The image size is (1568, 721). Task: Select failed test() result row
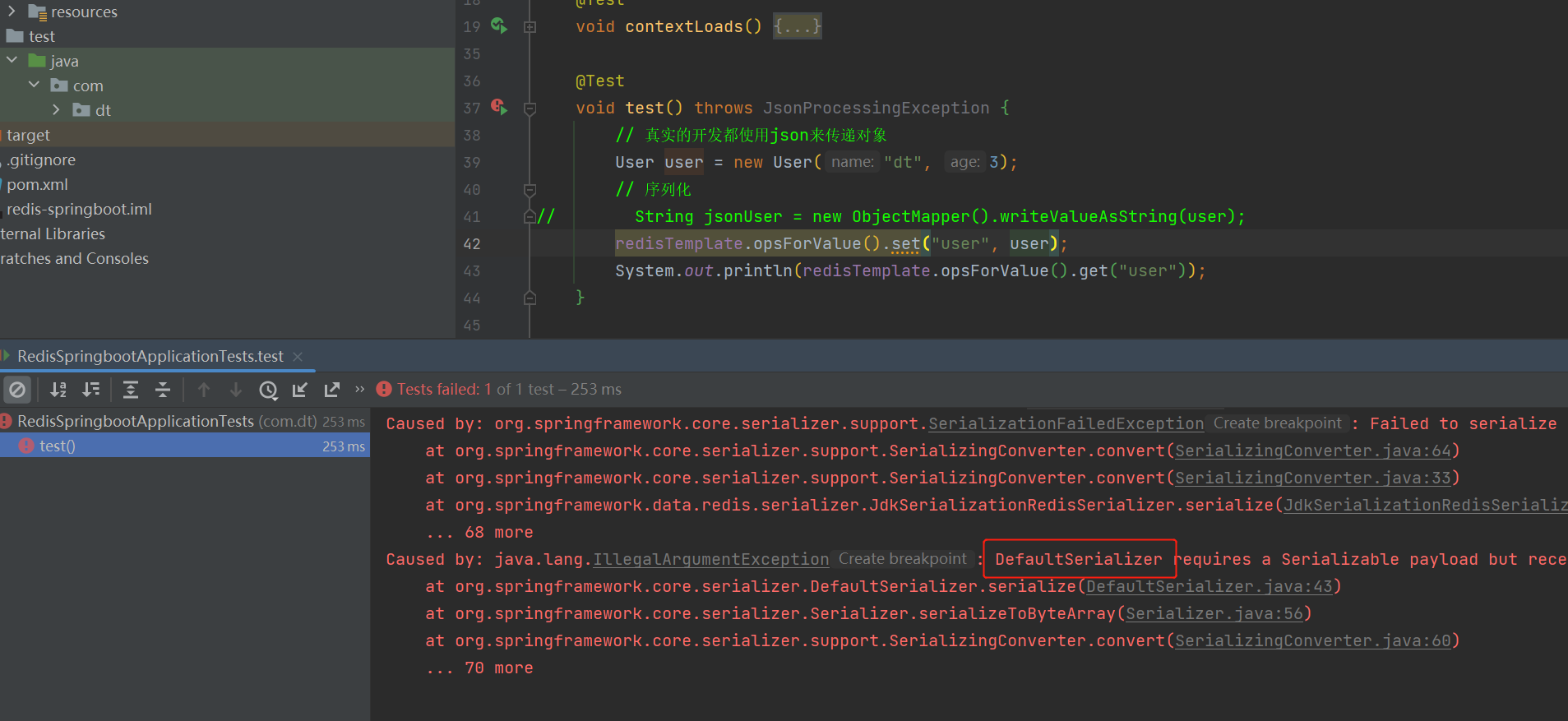[184, 446]
